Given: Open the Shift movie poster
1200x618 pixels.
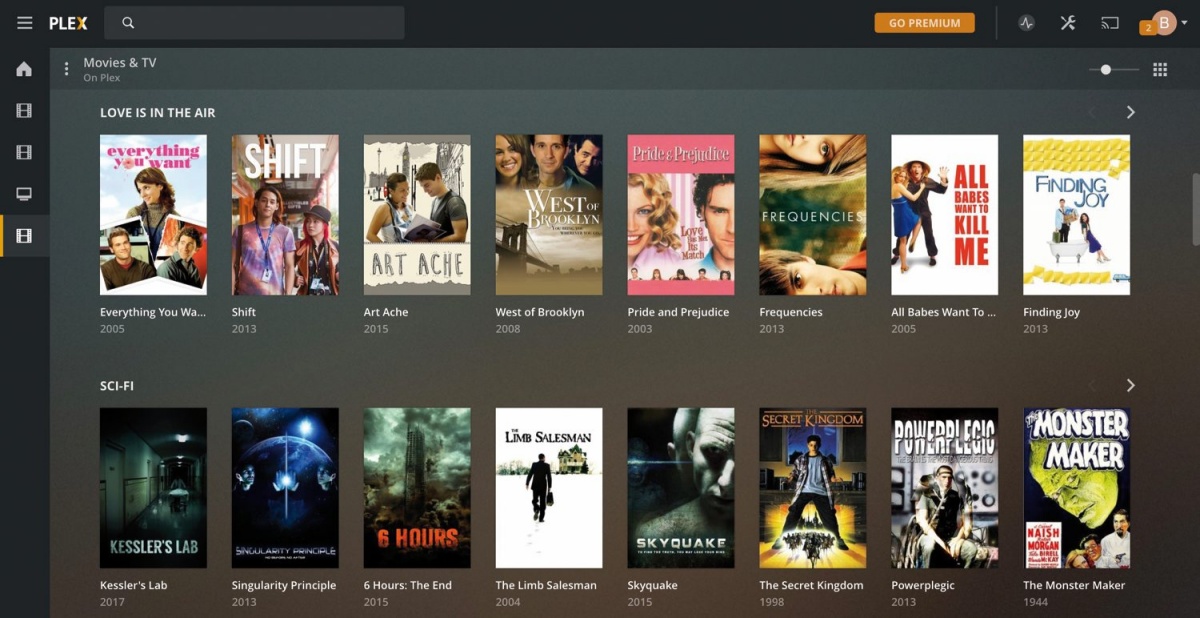Looking at the screenshot, I should coord(285,215).
